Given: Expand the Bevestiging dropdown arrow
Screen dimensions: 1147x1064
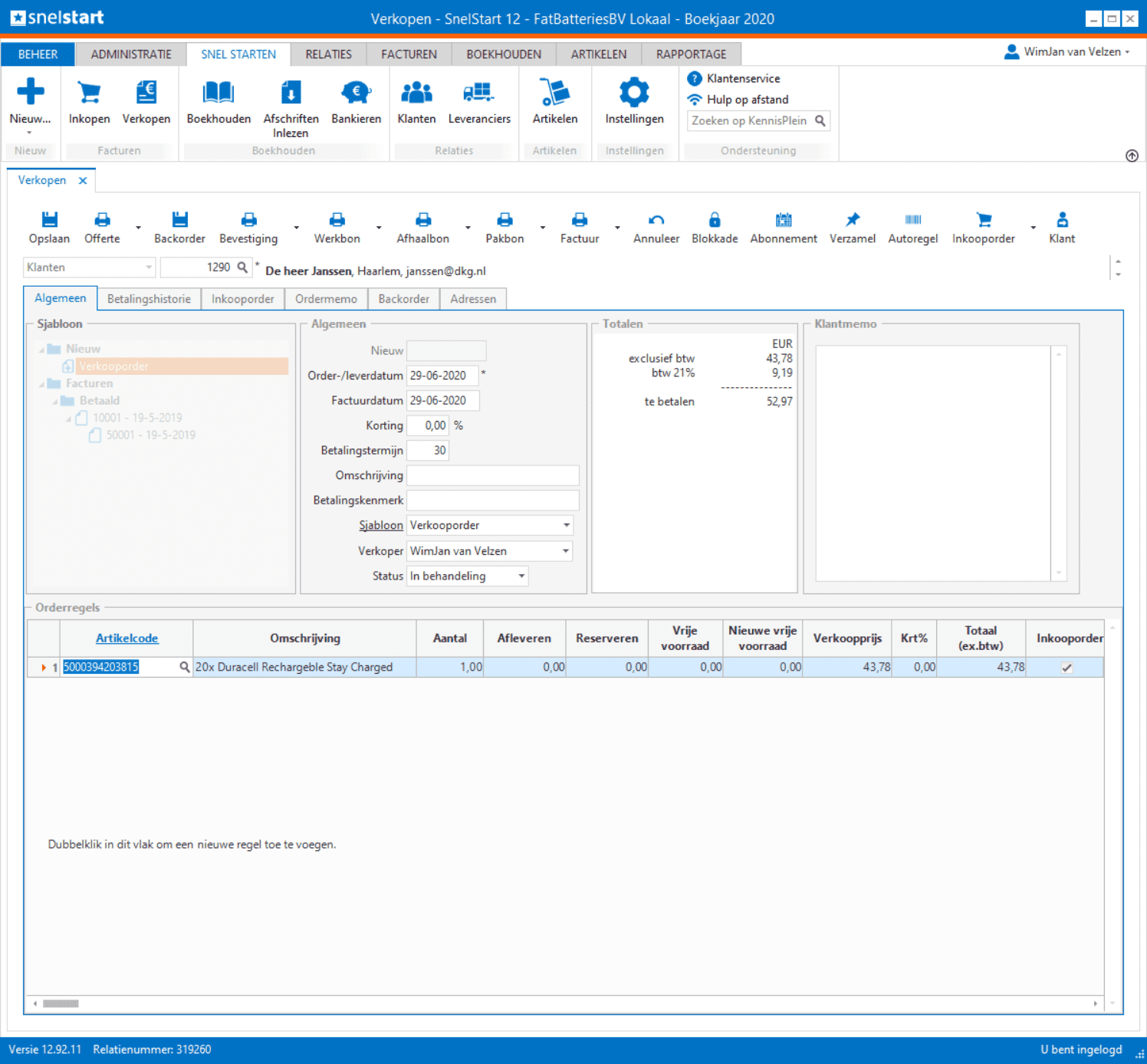Looking at the screenshot, I should pos(296,228).
